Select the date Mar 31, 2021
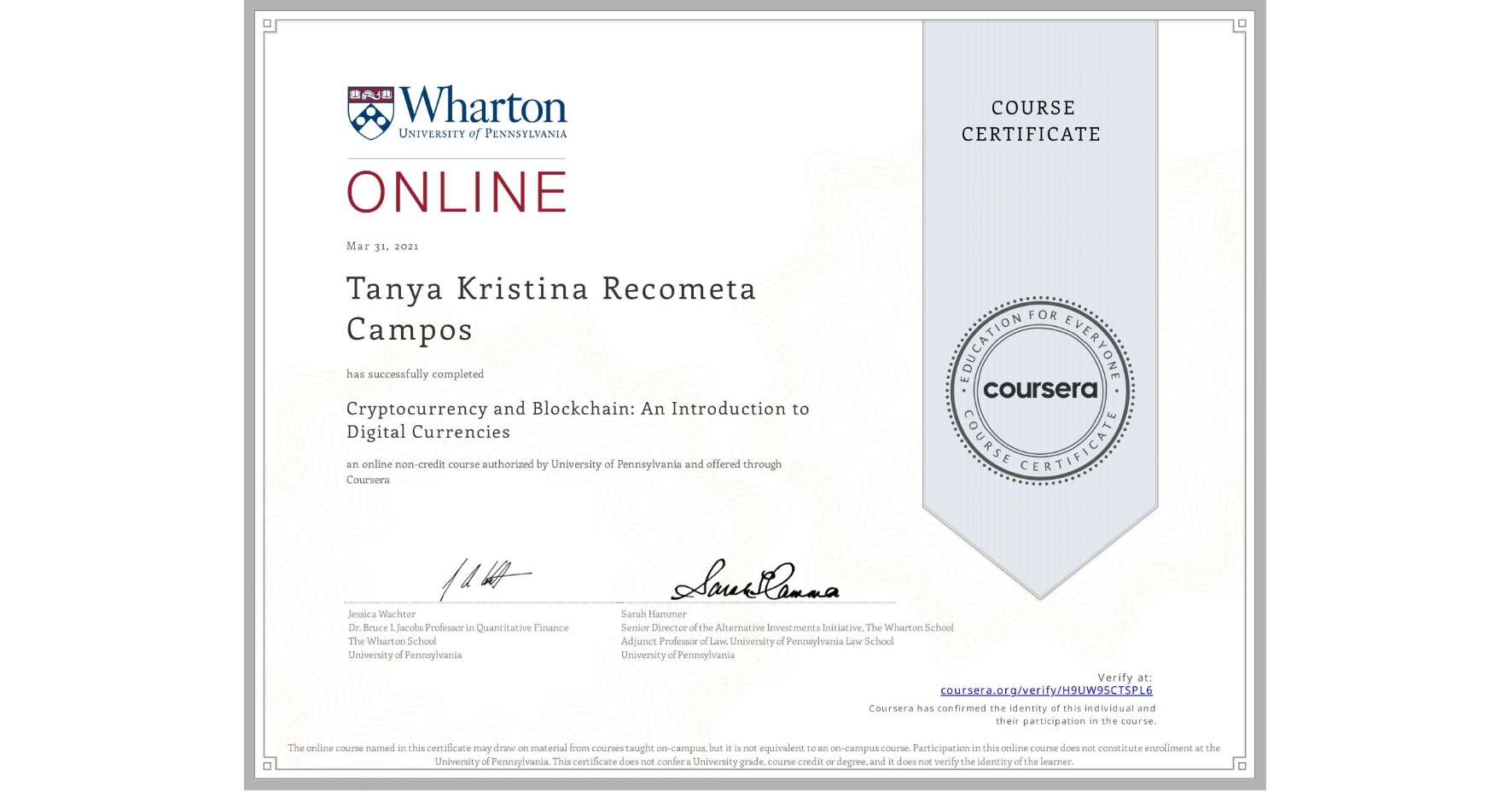 [x=381, y=246]
